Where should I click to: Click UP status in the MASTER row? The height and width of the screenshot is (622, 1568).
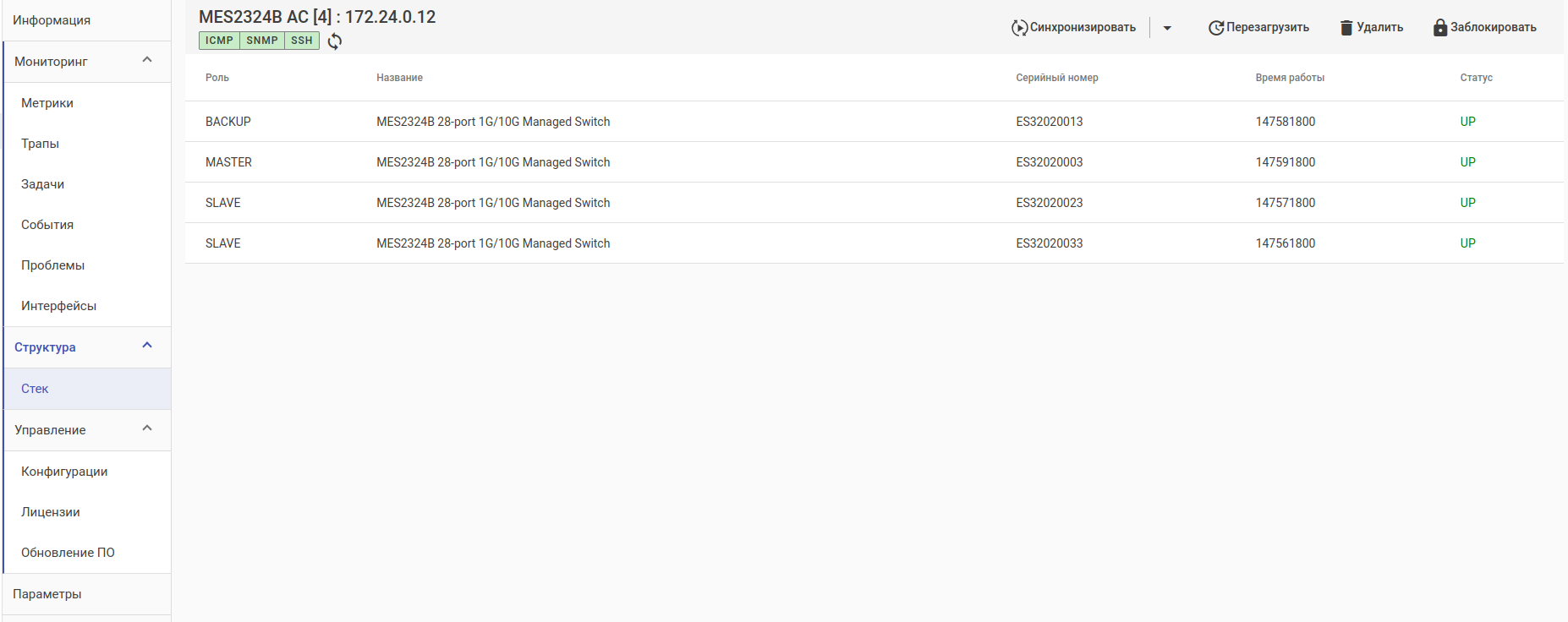(x=1467, y=162)
